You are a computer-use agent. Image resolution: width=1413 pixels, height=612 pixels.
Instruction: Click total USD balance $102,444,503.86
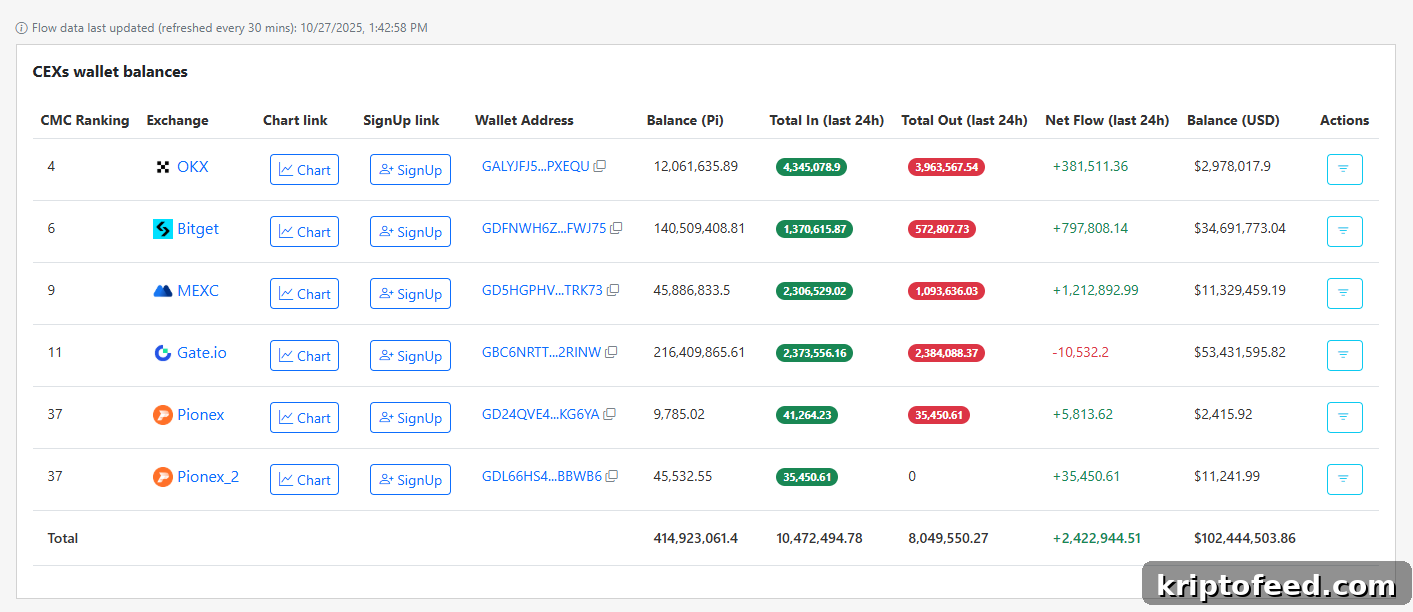pos(1245,538)
